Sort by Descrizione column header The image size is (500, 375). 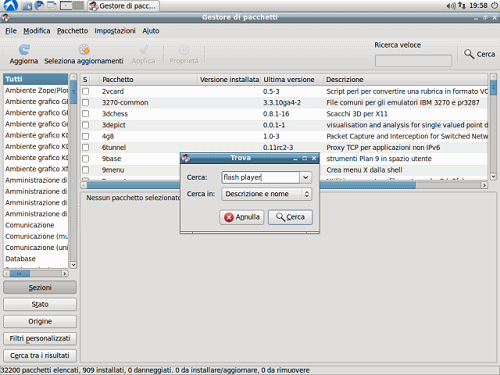click(x=406, y=80)
